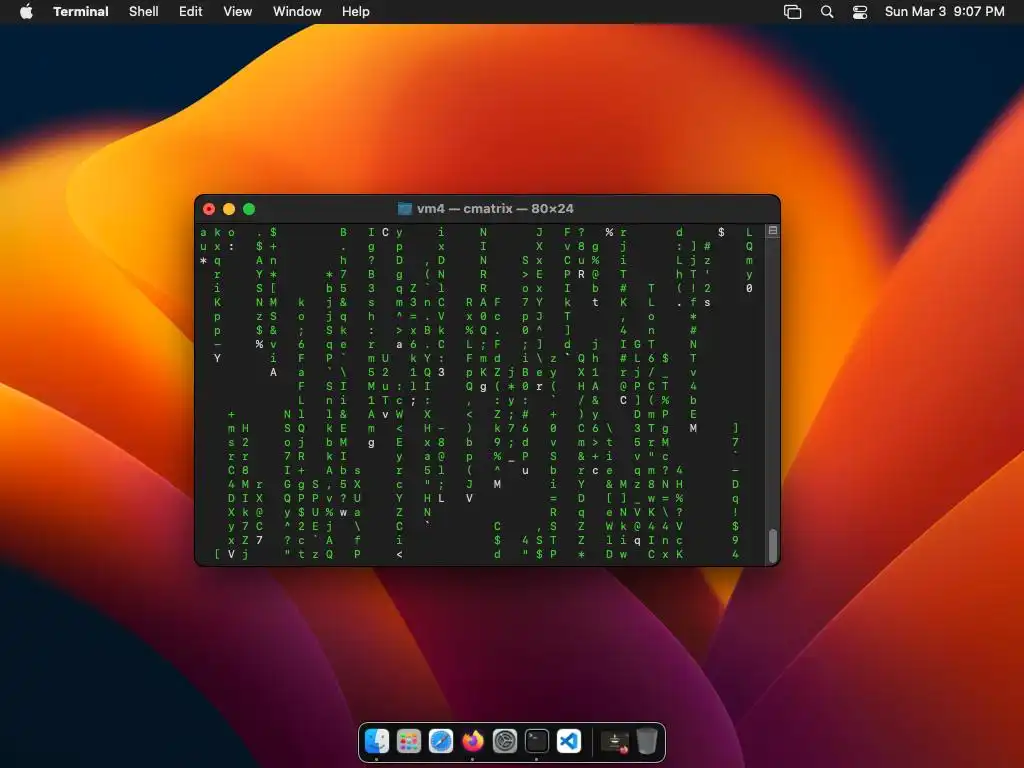This screenshot has width=1024, height=768.
Task: Open Terminal from the Dock
Action: pos(537,741)
